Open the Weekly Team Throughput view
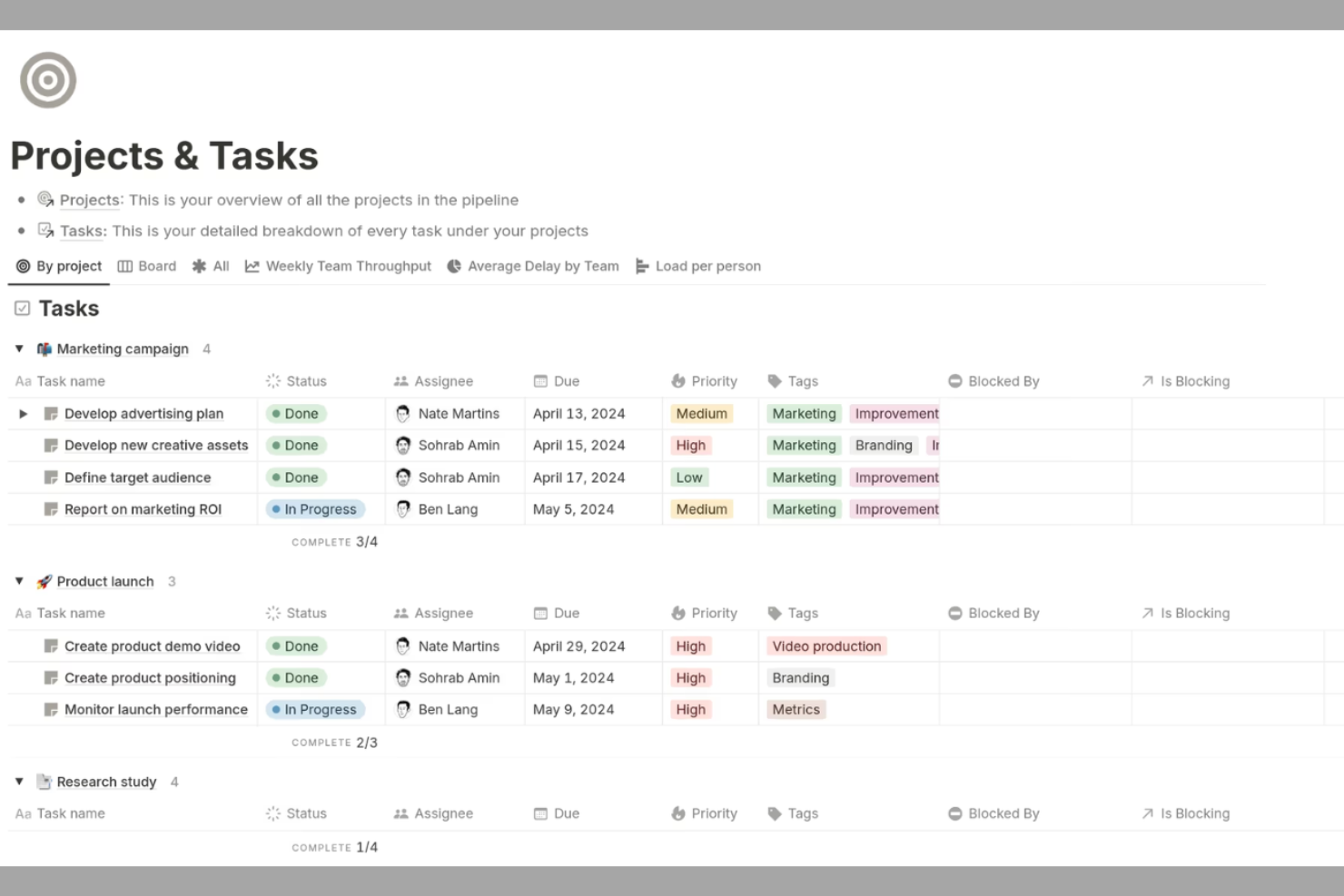 click(x=338, y=266)
